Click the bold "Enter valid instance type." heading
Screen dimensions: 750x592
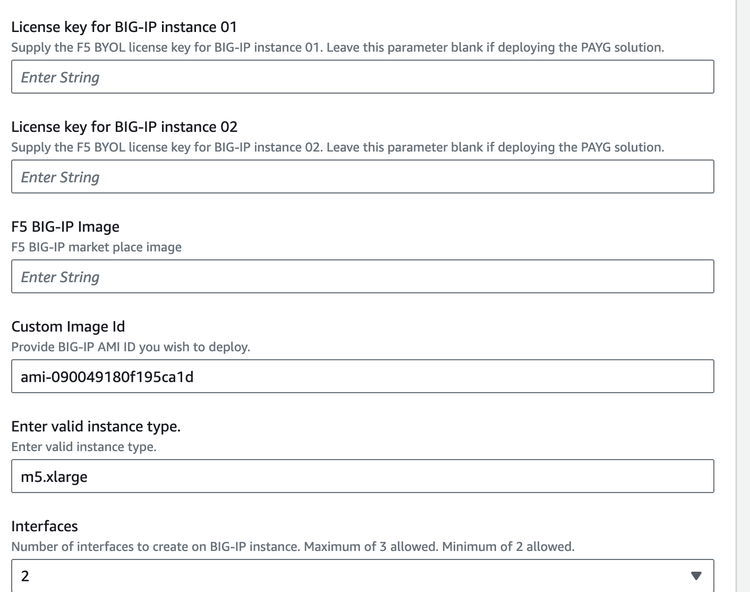coord(96,426)
